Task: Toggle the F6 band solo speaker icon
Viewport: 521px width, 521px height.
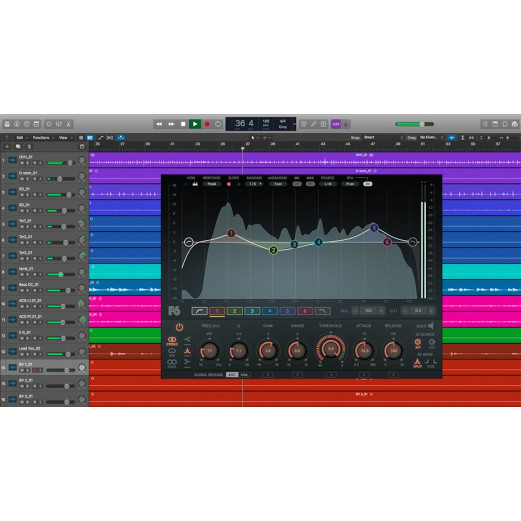Action: click(x=431, y=326)
